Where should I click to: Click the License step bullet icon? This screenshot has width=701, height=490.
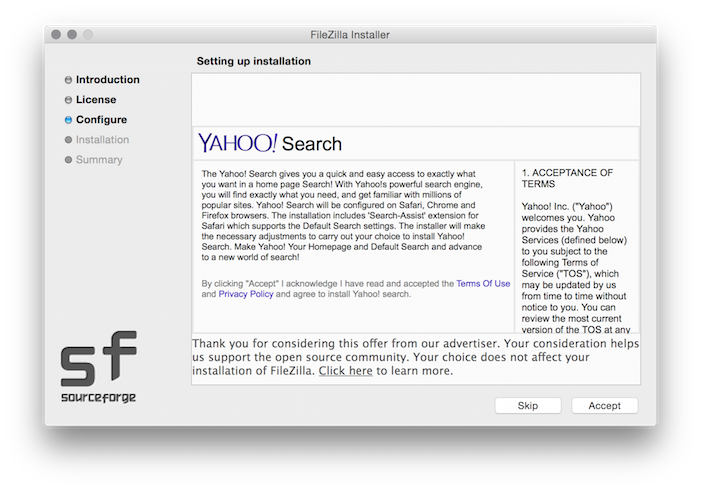tap(68, 100)
